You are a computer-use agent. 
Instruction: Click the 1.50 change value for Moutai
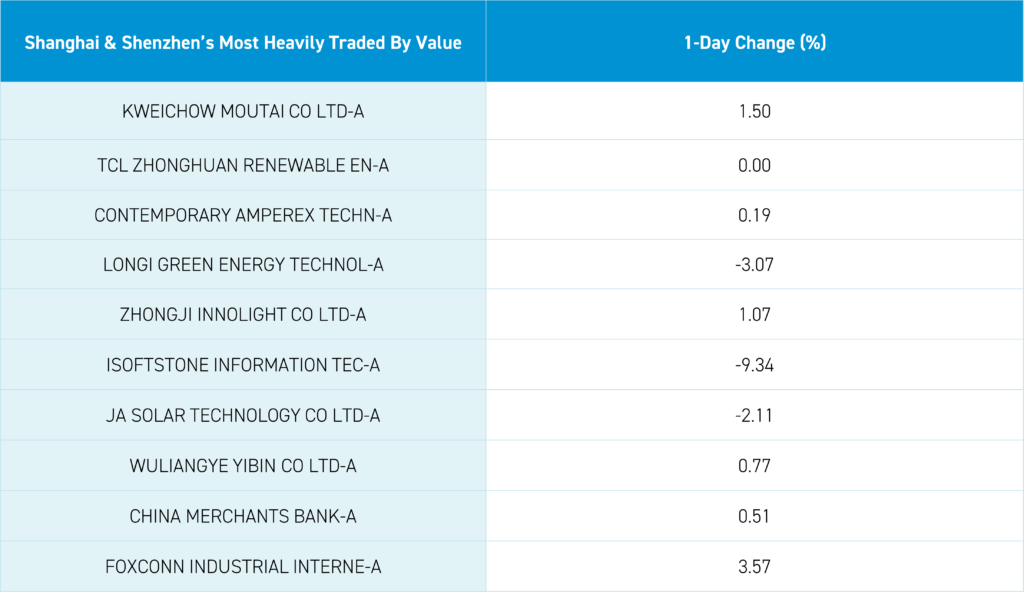[x=754, y=111]
